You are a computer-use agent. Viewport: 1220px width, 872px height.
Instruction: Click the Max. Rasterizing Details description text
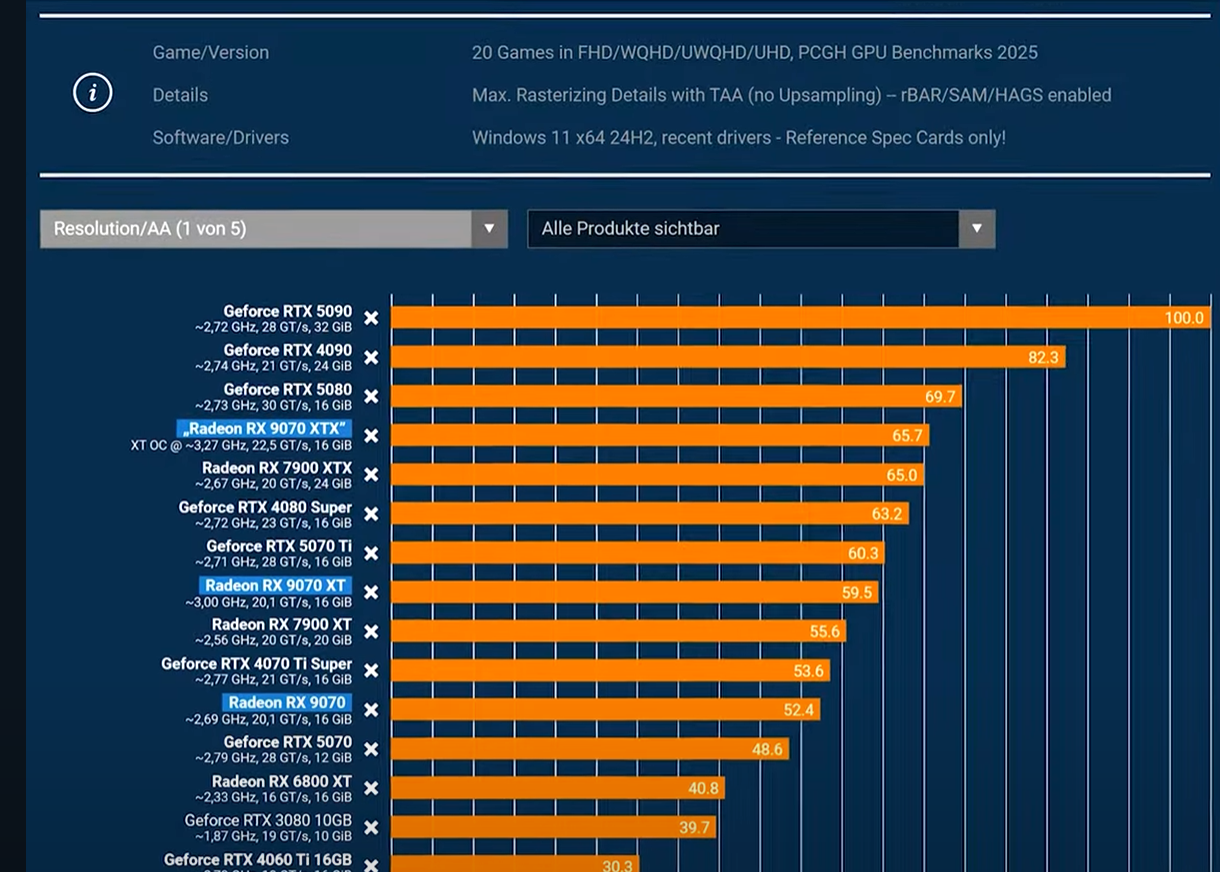click(791, 95)
